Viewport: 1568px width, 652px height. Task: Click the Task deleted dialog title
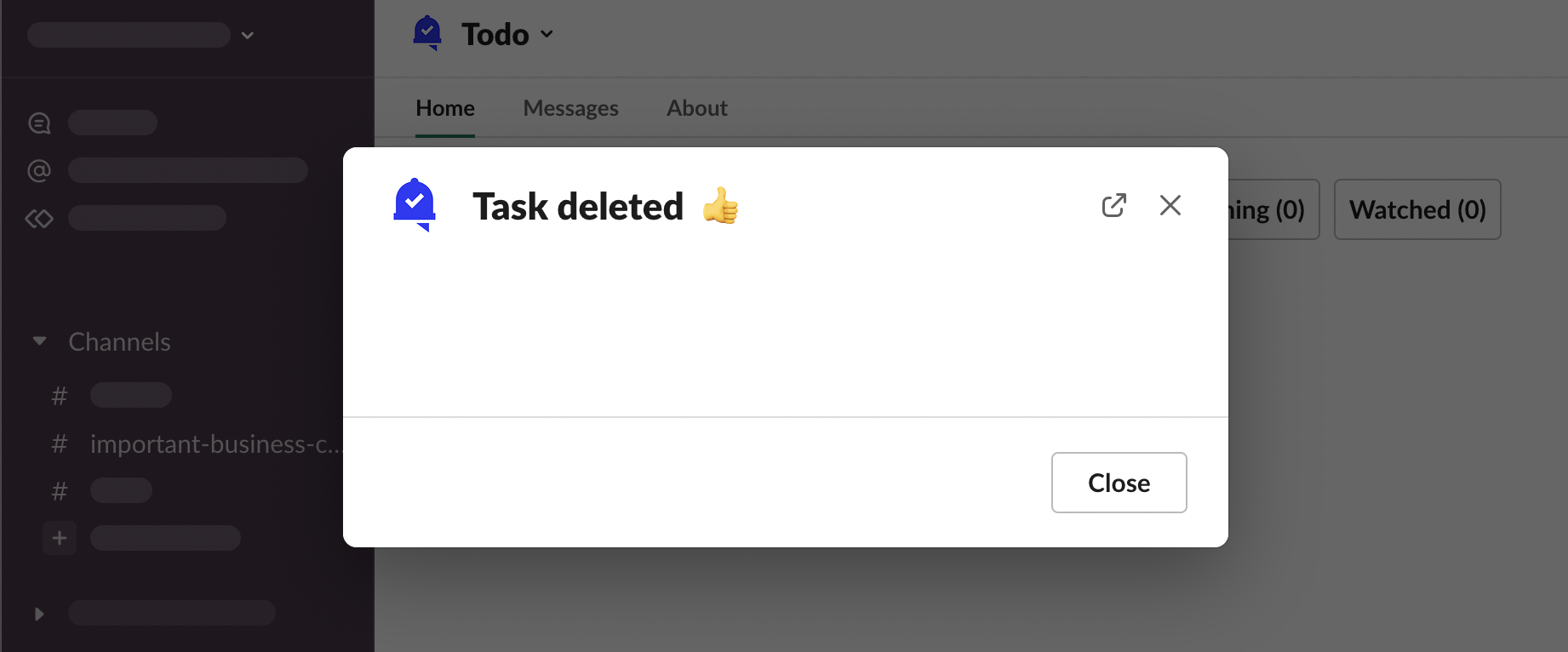tap(578, 206)
